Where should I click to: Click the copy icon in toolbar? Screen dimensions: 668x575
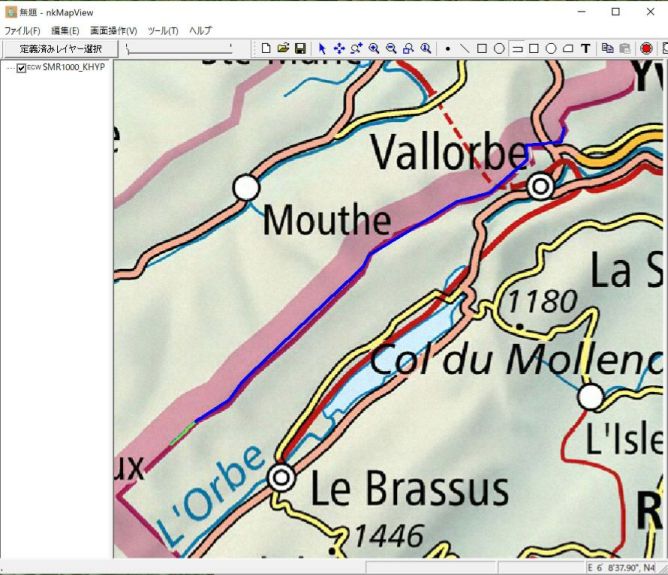tap(607, 48)
